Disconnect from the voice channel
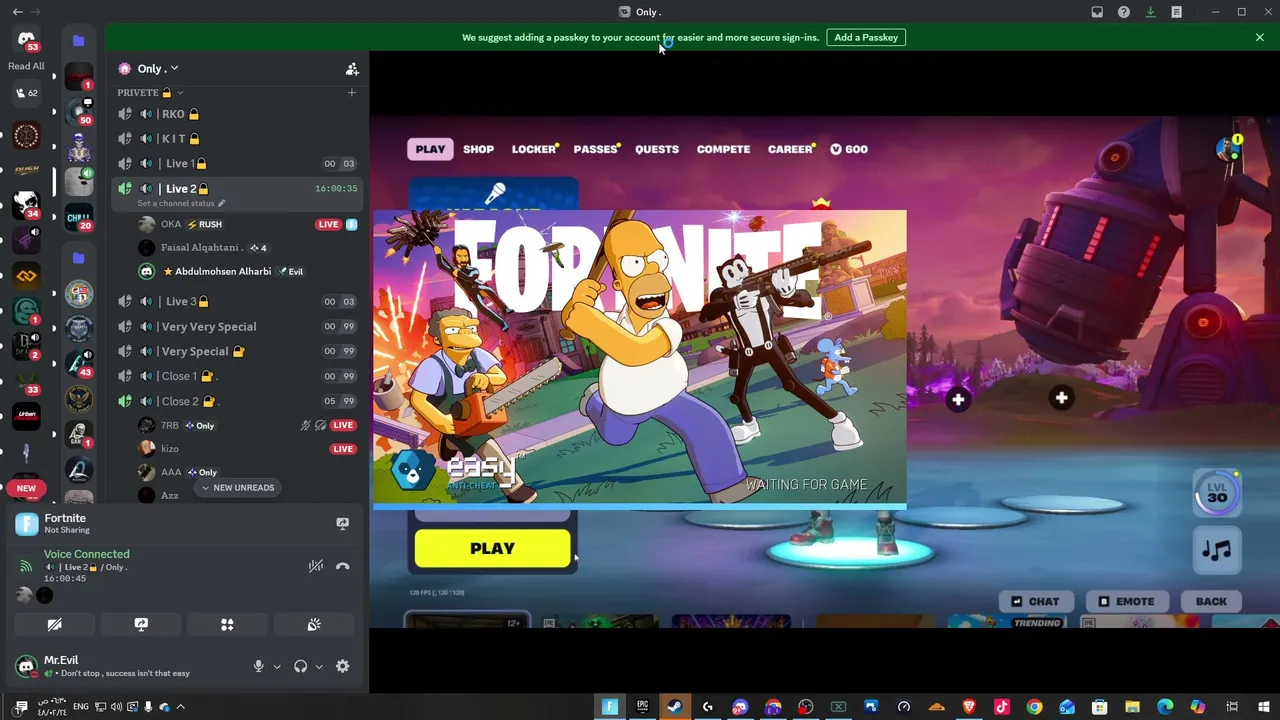Viewport: 1280px width, 720px height. (342, 566)
